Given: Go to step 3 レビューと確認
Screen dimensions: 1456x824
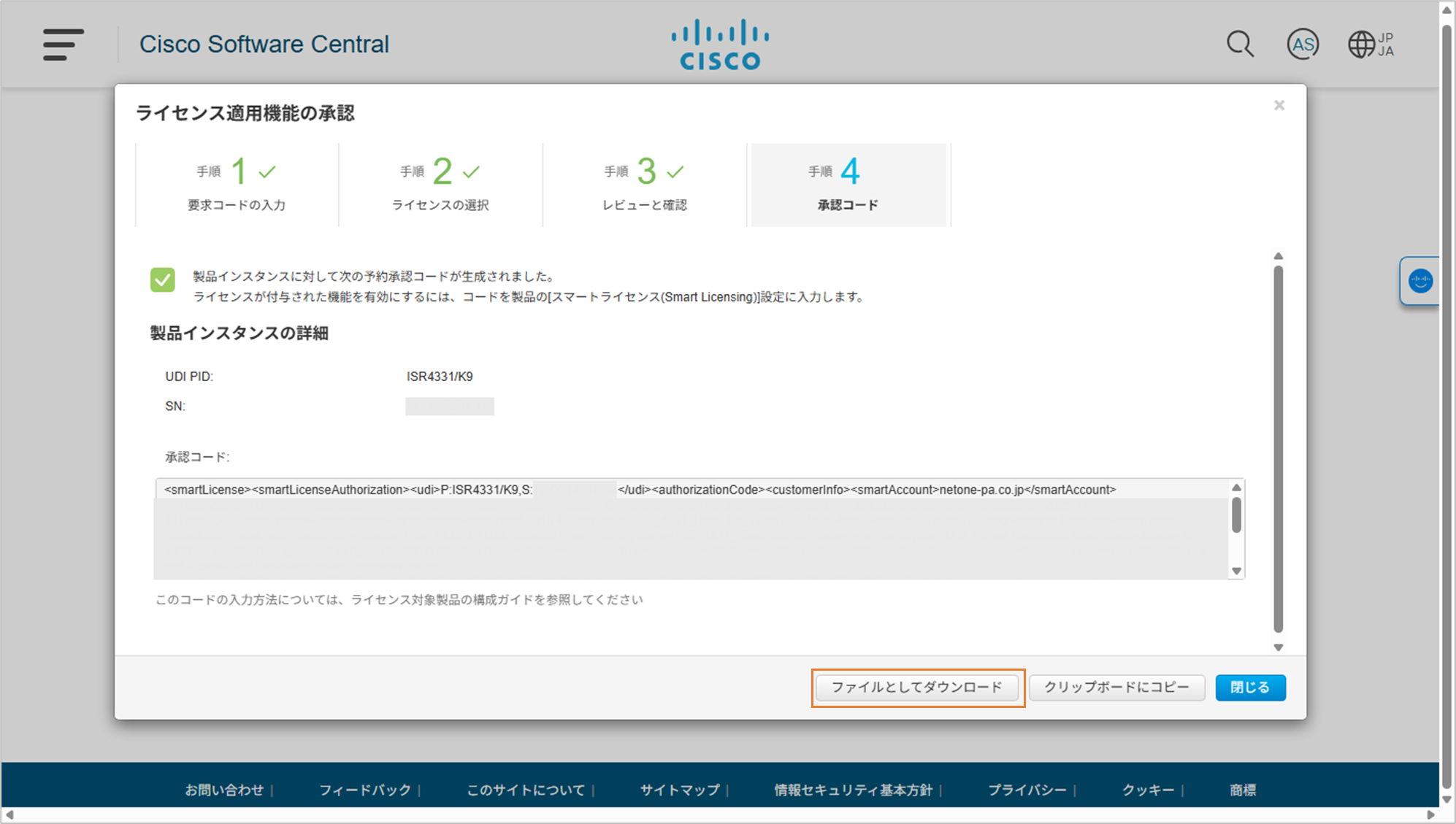Looking at the screenshot, I should pos(645,185).
